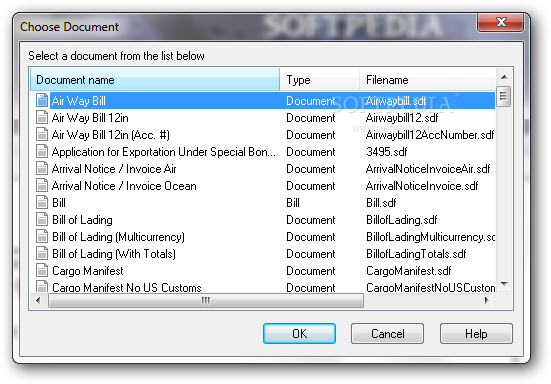Viewport: 551px width, 384px height.
Task: Click the BillofLadingTotals.sdf filename
Action: coord(416,254)
